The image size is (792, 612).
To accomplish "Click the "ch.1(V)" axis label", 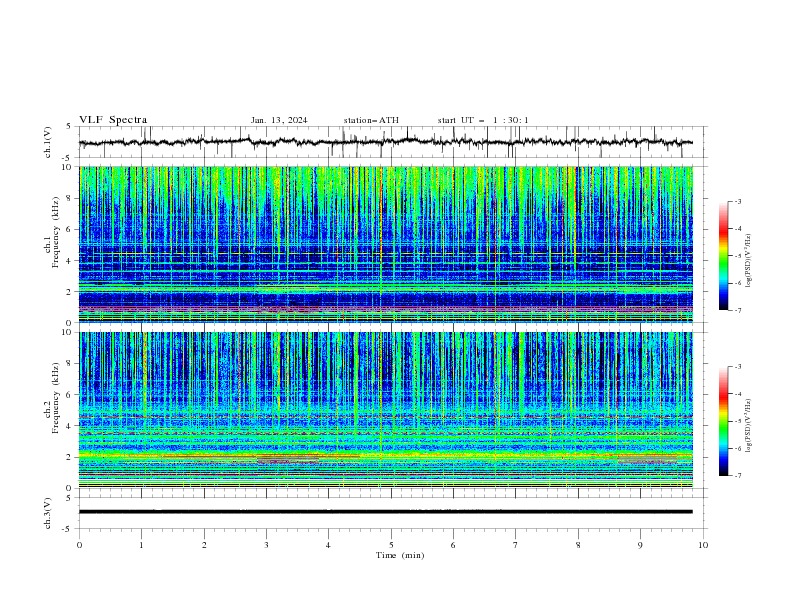I will click(48, 142).
